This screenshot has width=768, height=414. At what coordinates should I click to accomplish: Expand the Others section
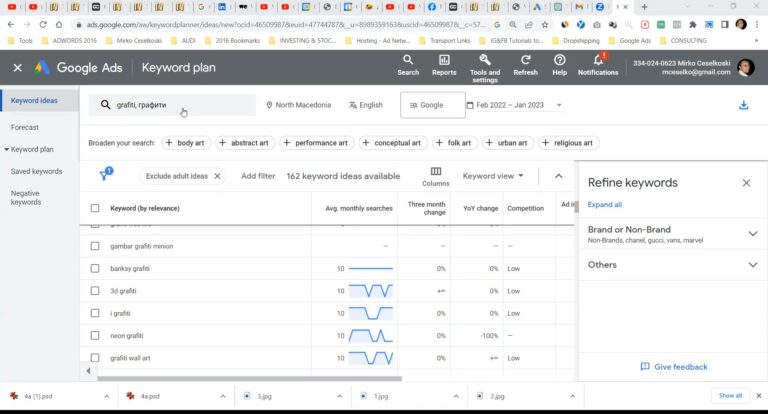(753, 265)
